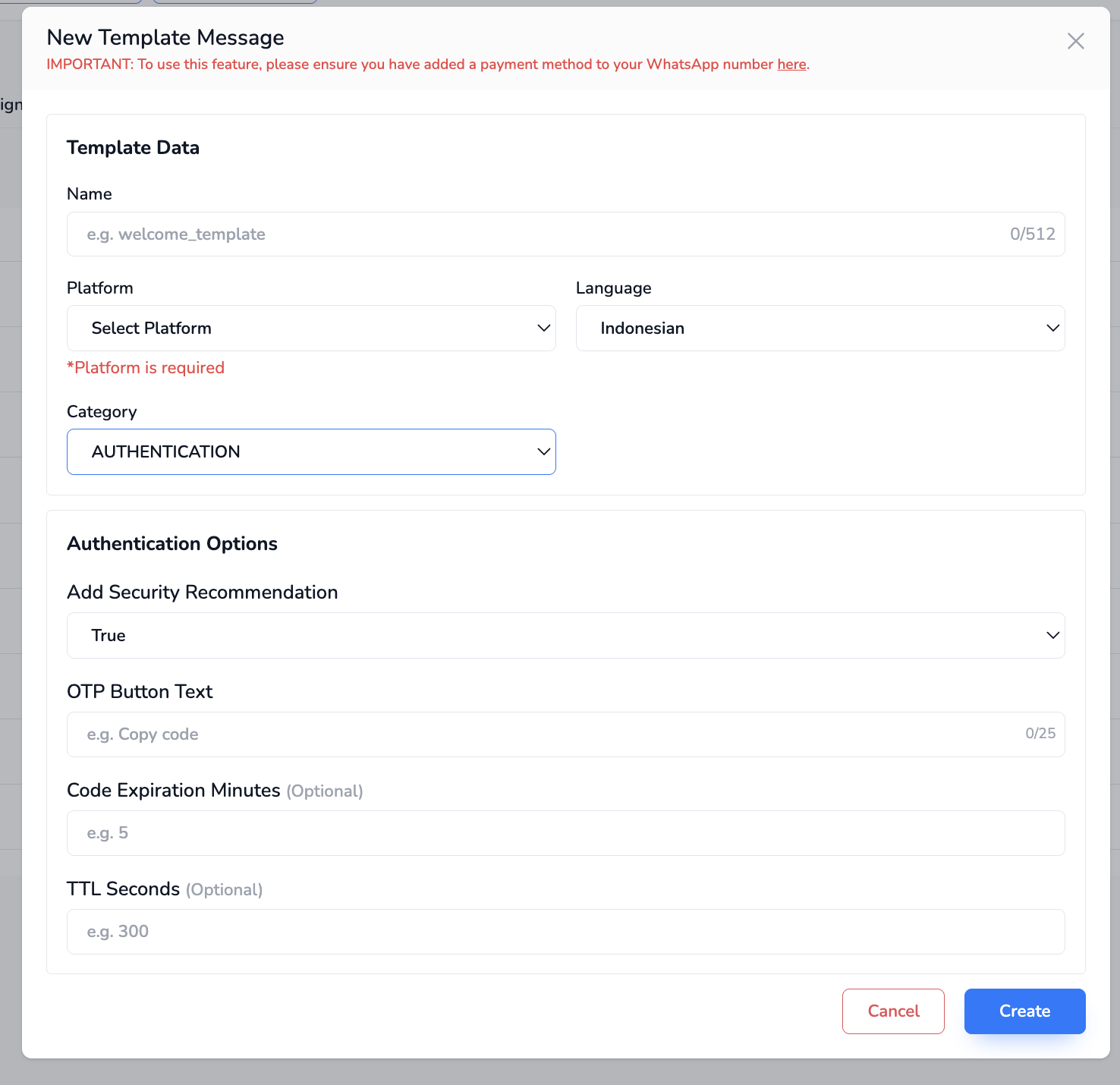1120x1085 pixels.
Task: Click the template Name input field
Action: tap(531, 234)
